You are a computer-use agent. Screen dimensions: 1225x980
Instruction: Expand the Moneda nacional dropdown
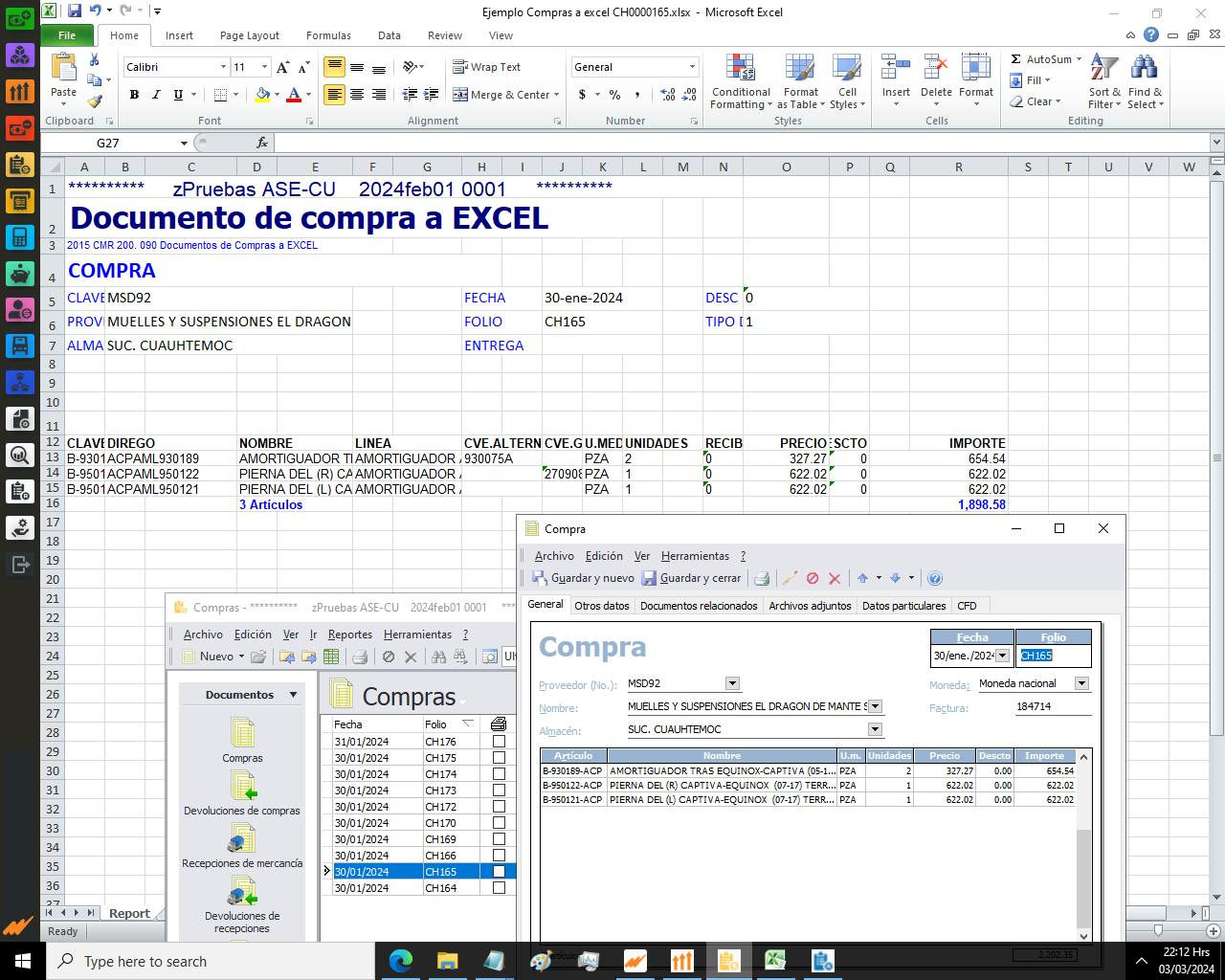tap(1081, 683)
